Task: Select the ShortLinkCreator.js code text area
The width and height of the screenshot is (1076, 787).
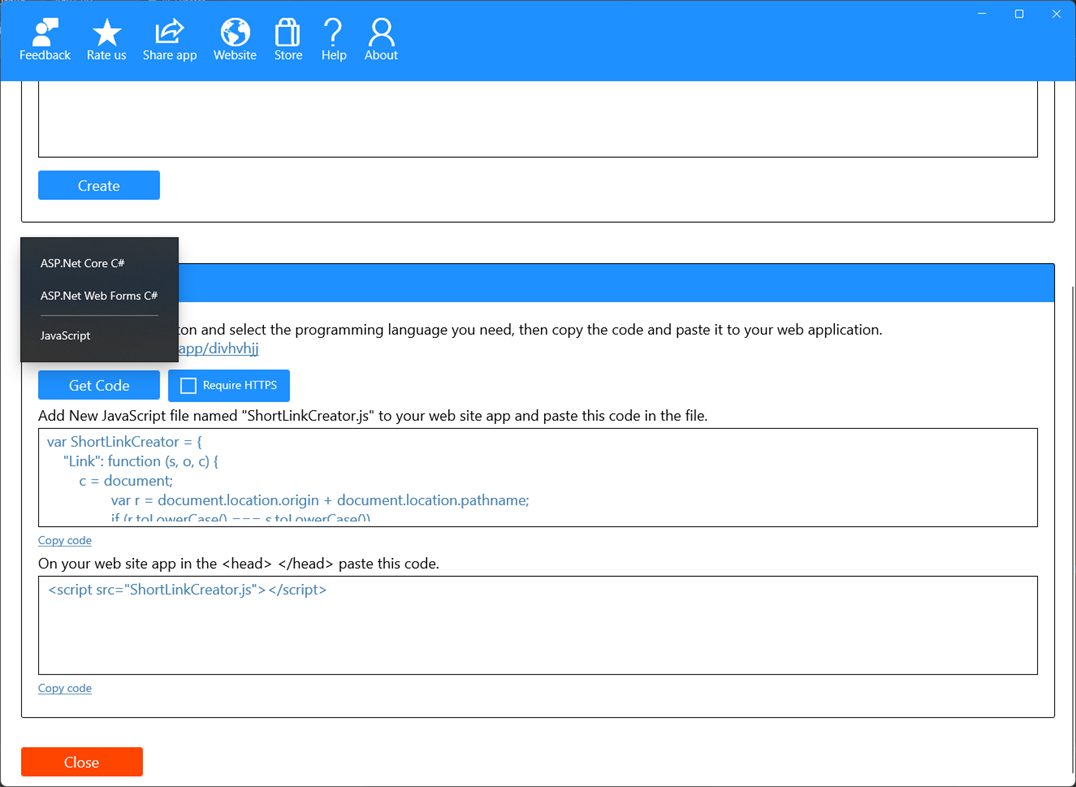Action: pyautogui.click(x=538, y=475)
